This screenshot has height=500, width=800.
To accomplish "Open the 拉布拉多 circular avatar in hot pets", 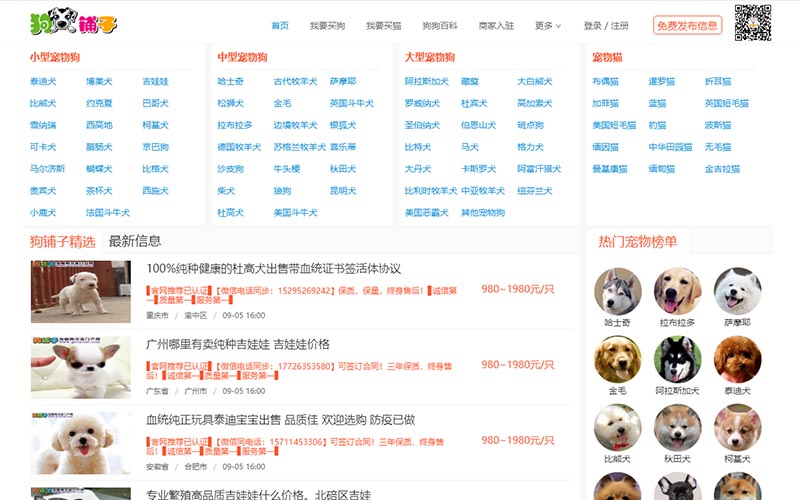I will pyautogui.click(x=677, y=291).
